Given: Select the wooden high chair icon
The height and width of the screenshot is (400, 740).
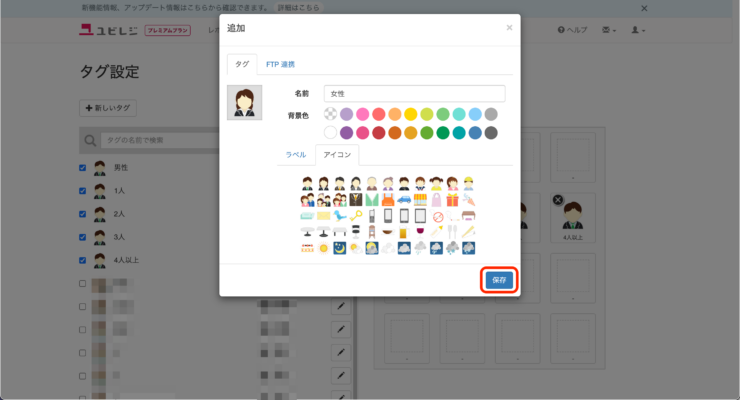Looking at the screenshot, I should tap(372, 232).
